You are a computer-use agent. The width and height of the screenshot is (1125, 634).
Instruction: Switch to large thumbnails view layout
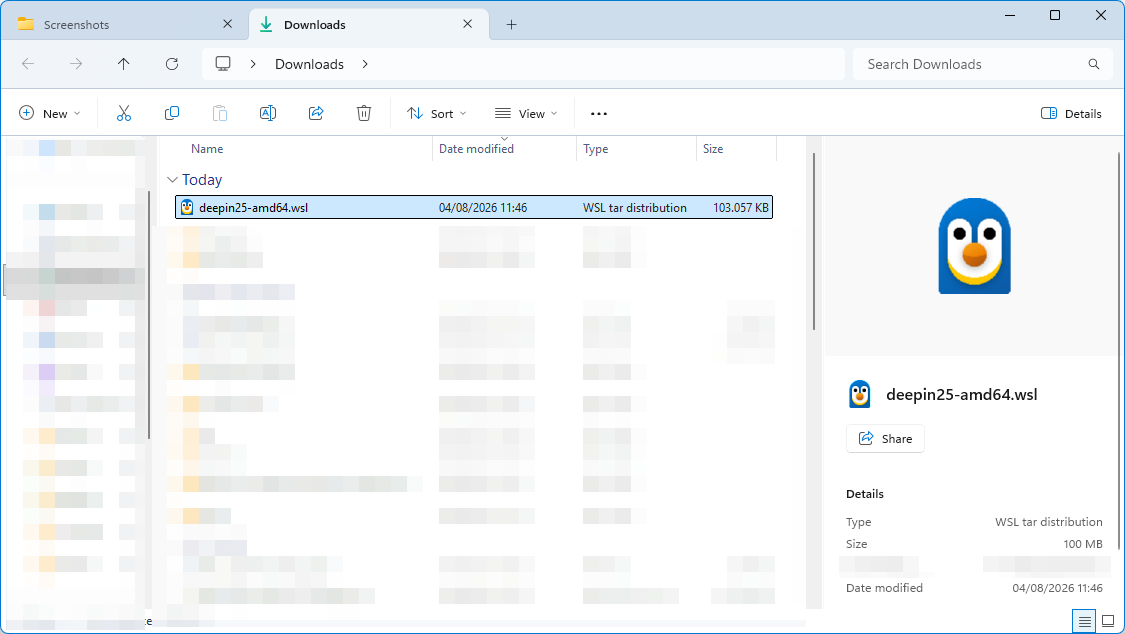pos(1108,621)
